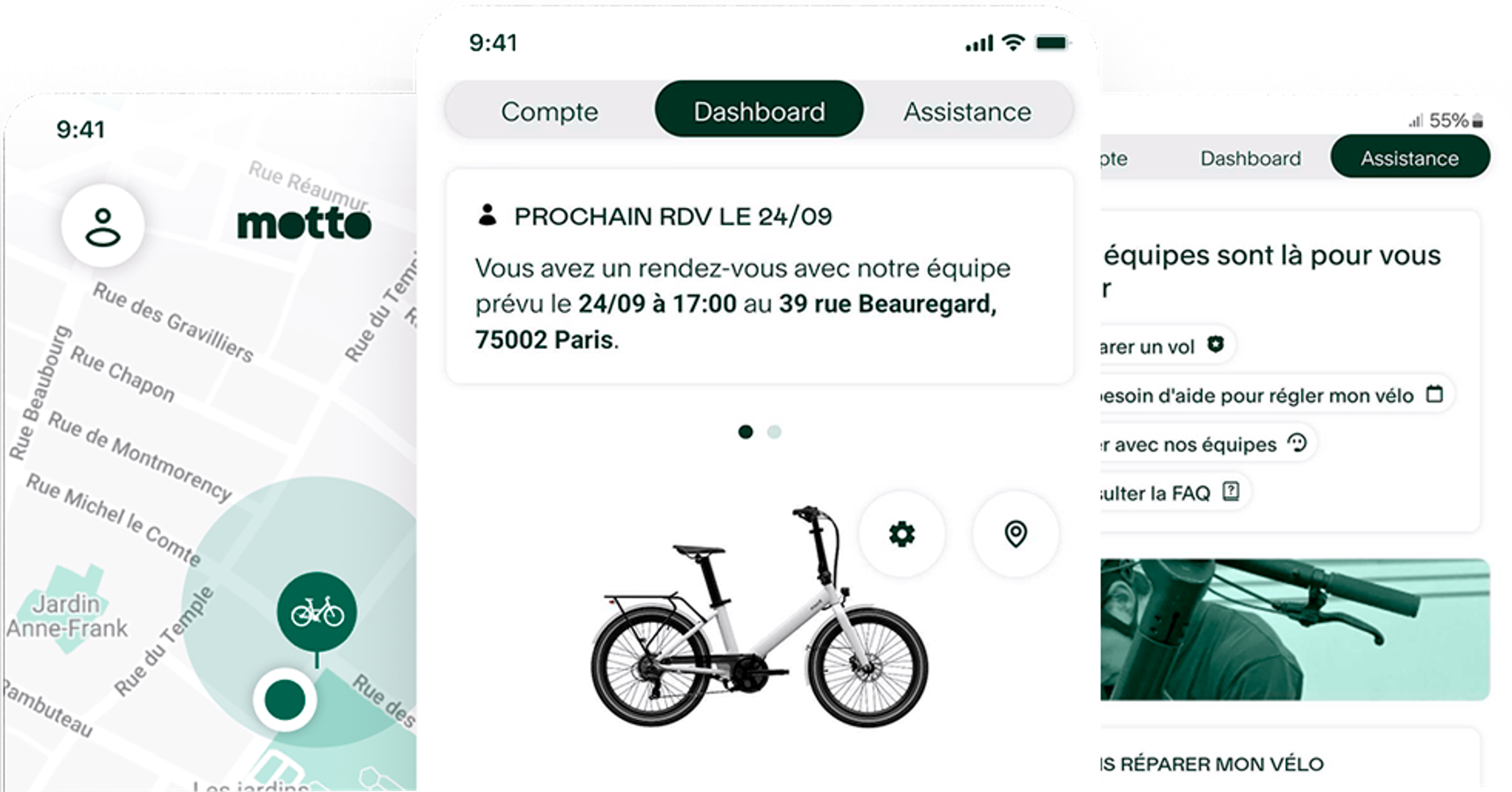Click the person icon beside PROCHAIN RDV
This screenshot has width=1512, height=792.
coord(487,215)
